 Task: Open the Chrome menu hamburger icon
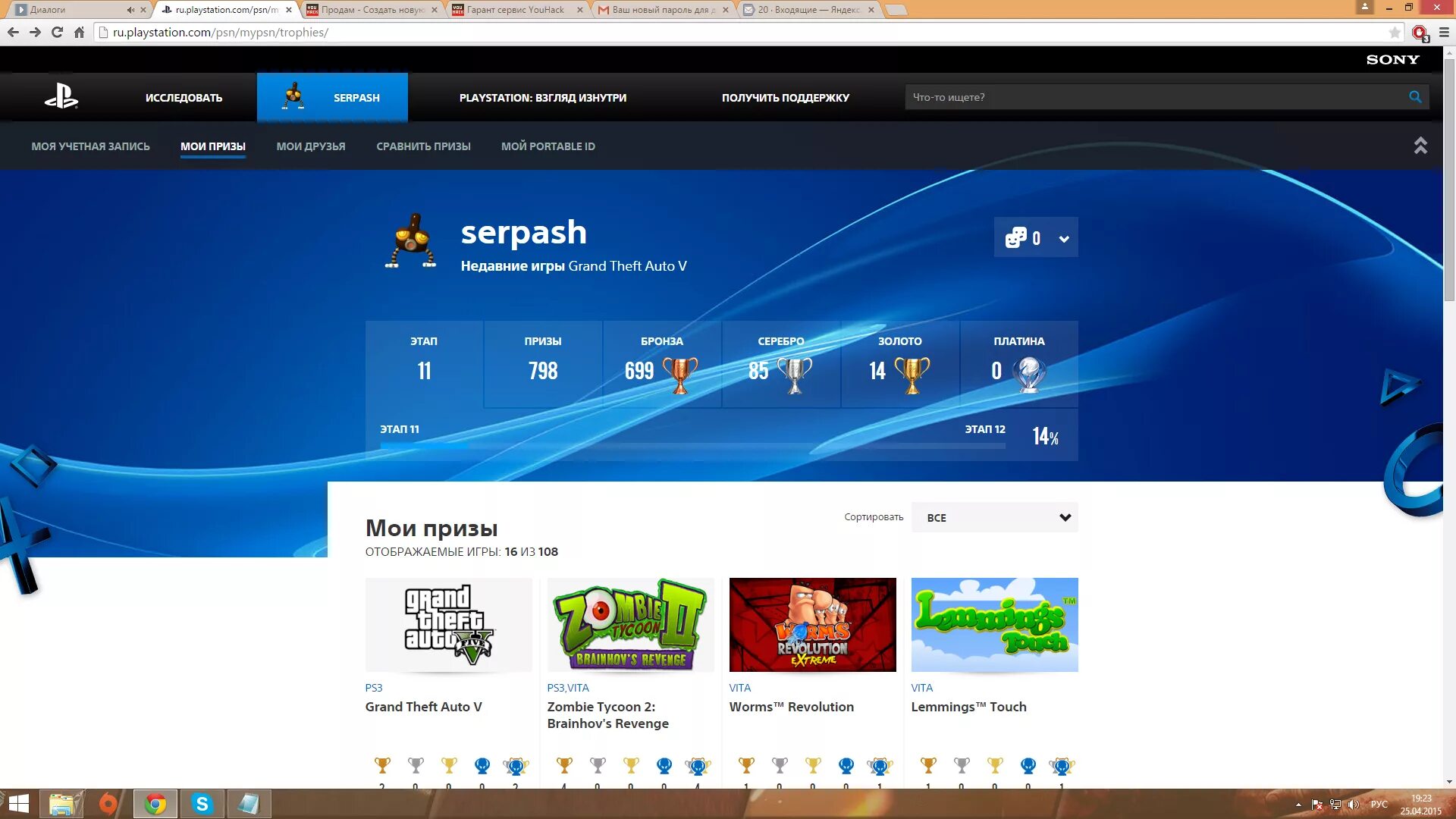[x=1444, y=32]
